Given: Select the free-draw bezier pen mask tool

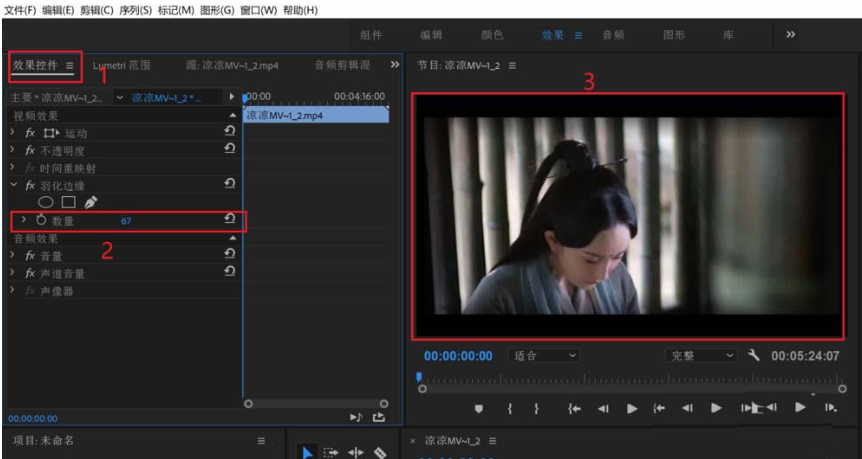Looking at the screenshot, I should click(91, 202).
